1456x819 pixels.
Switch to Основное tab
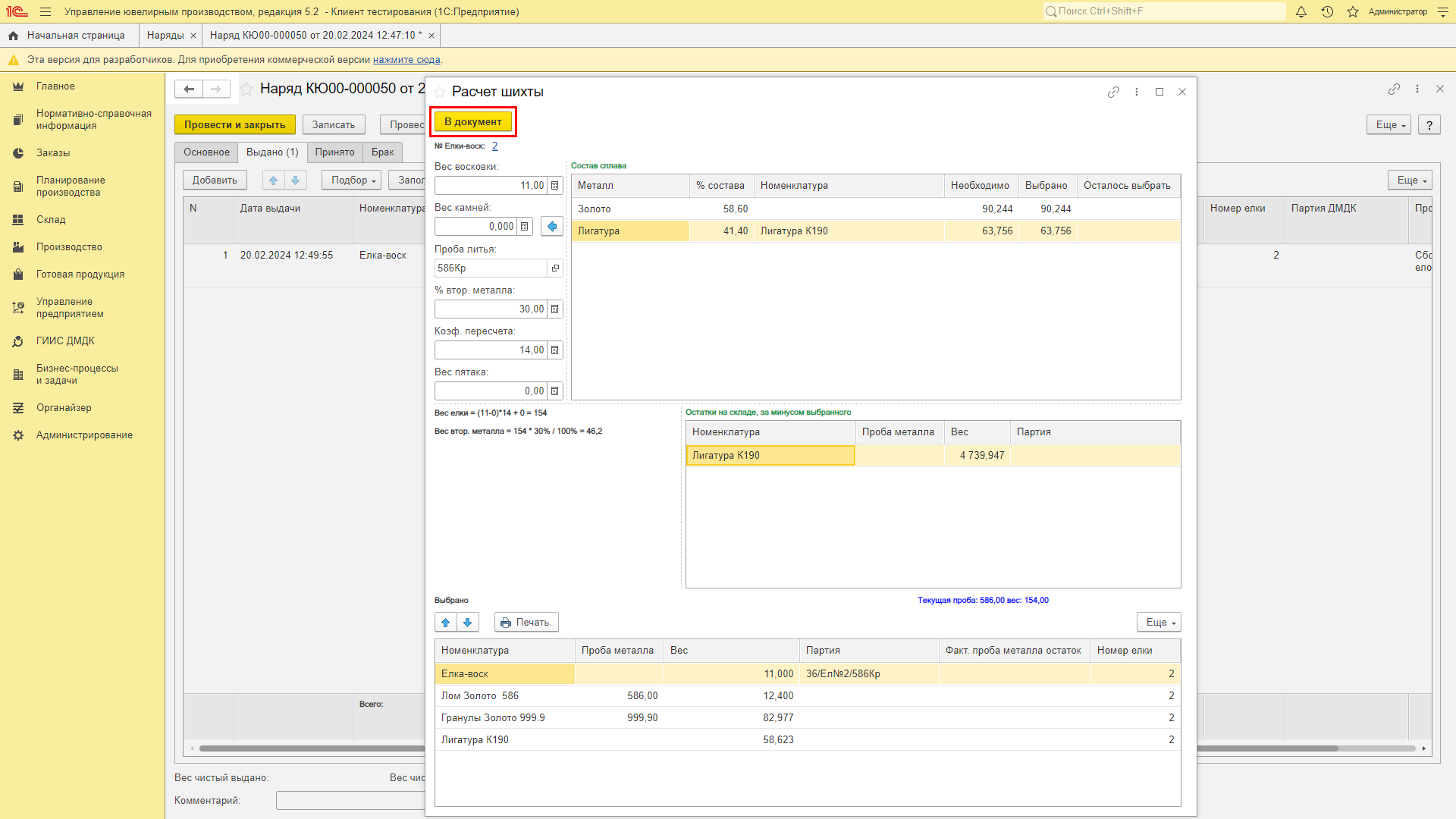pos(206,152)
